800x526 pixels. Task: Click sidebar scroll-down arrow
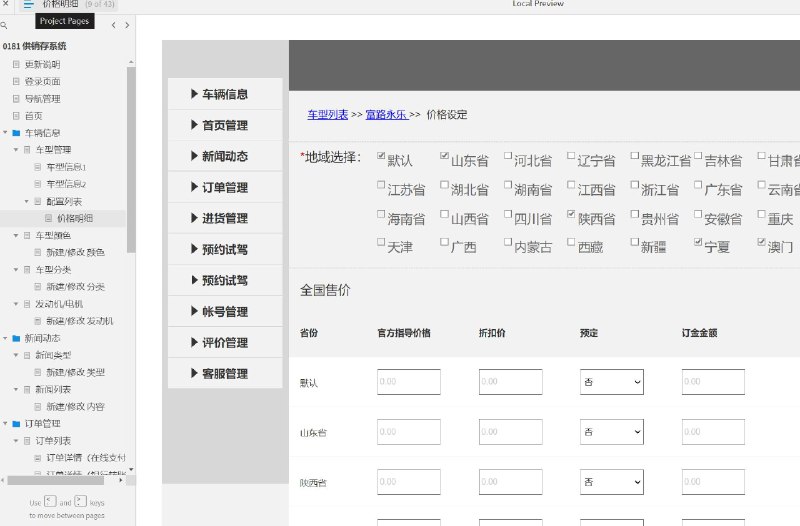pos(131,469)
